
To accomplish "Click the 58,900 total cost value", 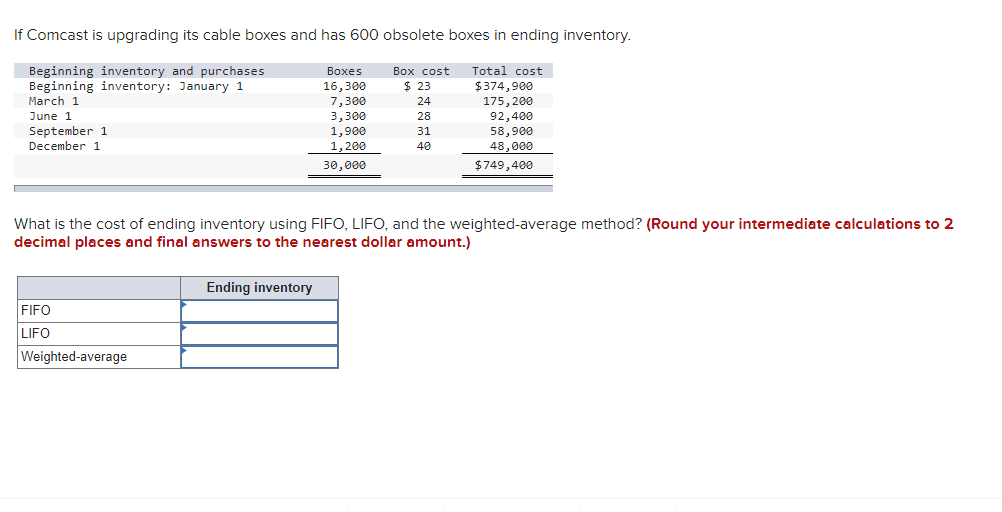I will coord(511,131).
